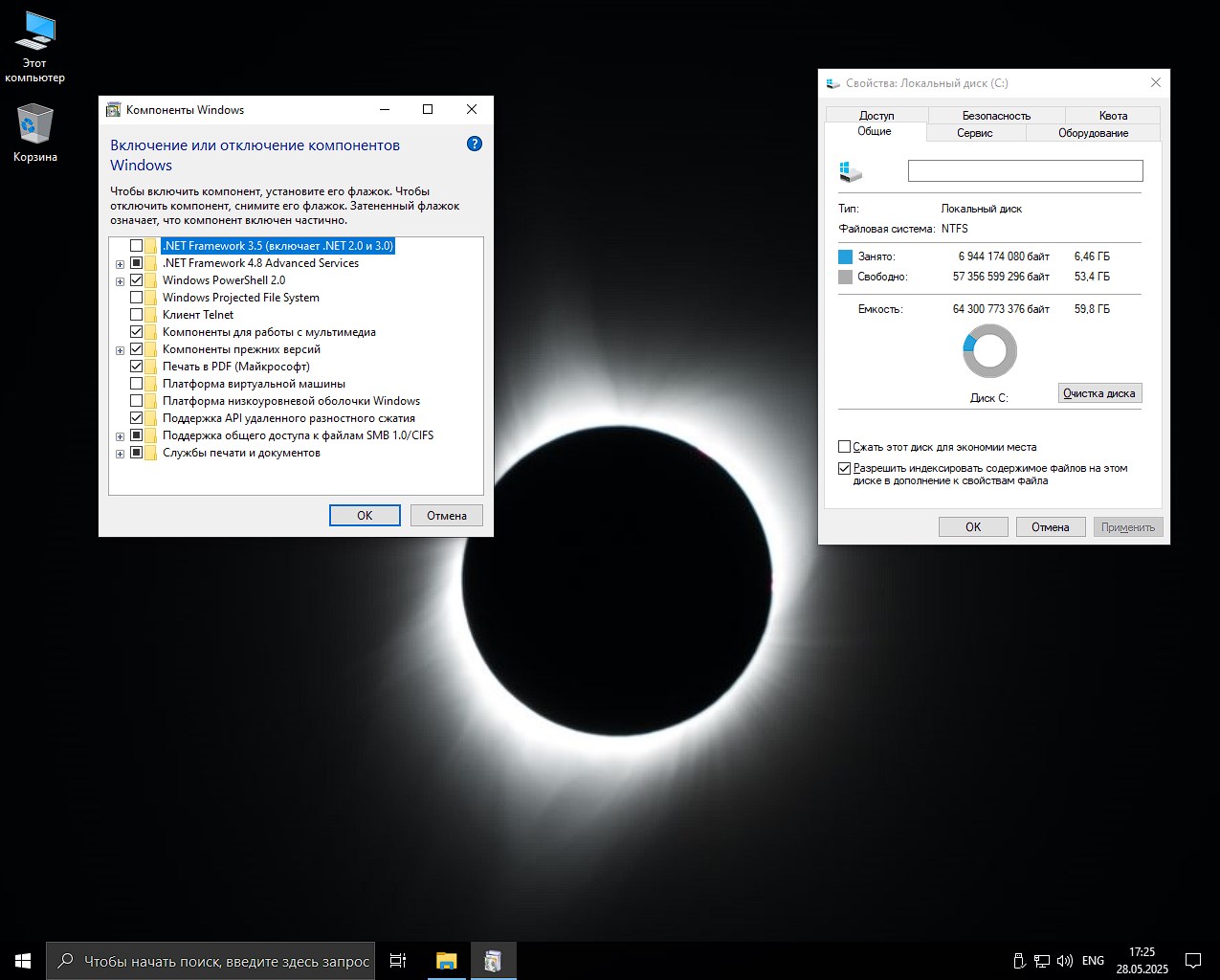Viewport: 1220px width, 980px height.
Task: Switch to Компоненты Windows taskbar app icon
Action: point(493,961)
